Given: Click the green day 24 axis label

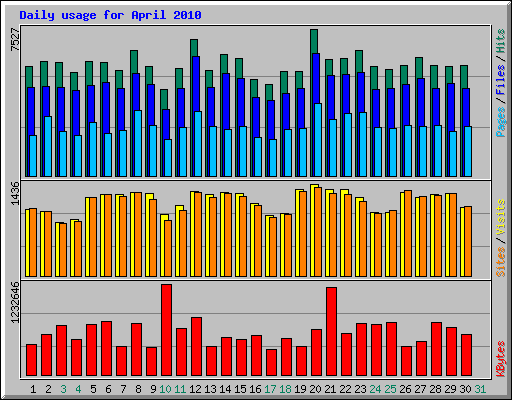Looking at the screenshot, I should pyautogui.click(x=375, y=389).
